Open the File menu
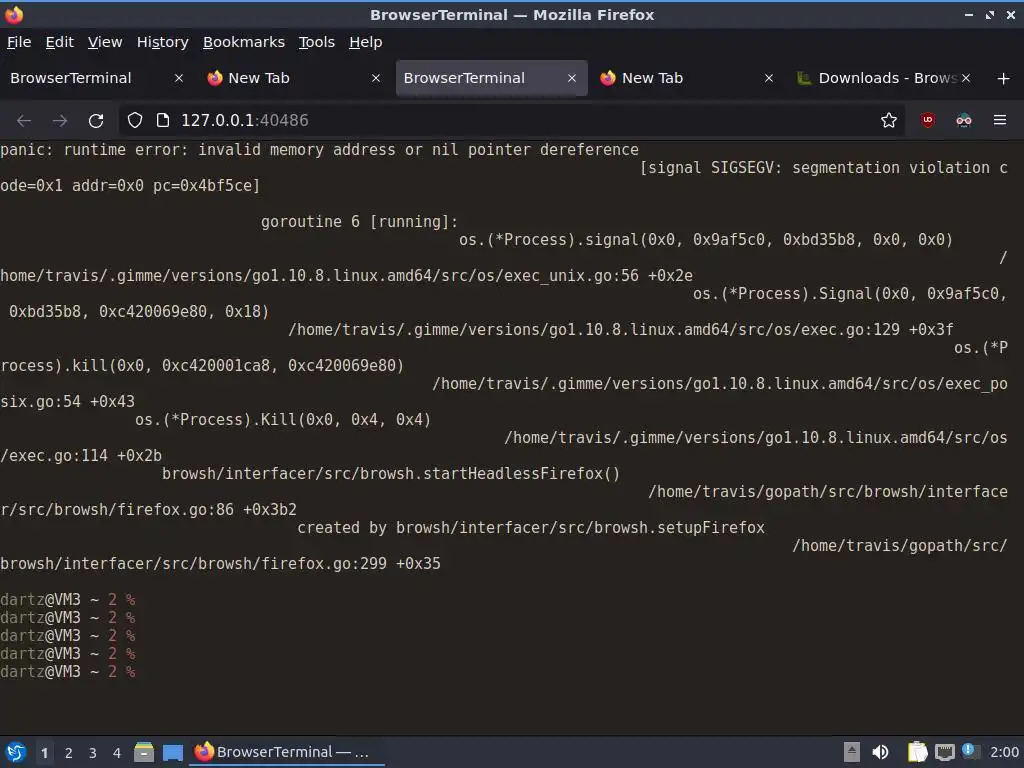This screenshot has height=768, width=1024. point(19,42)
